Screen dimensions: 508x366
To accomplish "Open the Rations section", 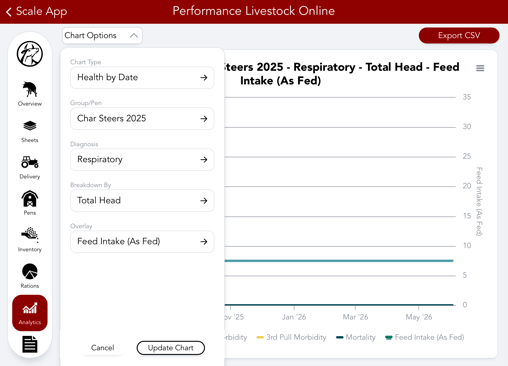I will (30, 276).
